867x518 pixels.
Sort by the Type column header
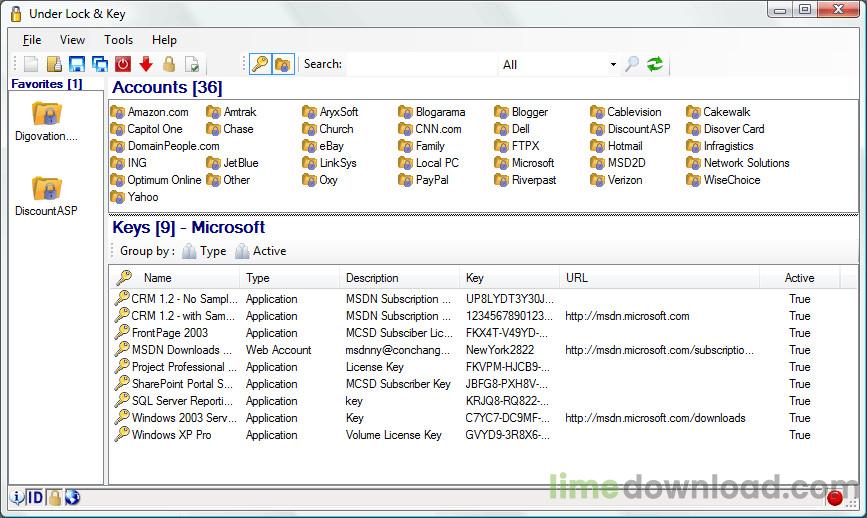coord(289,278)
